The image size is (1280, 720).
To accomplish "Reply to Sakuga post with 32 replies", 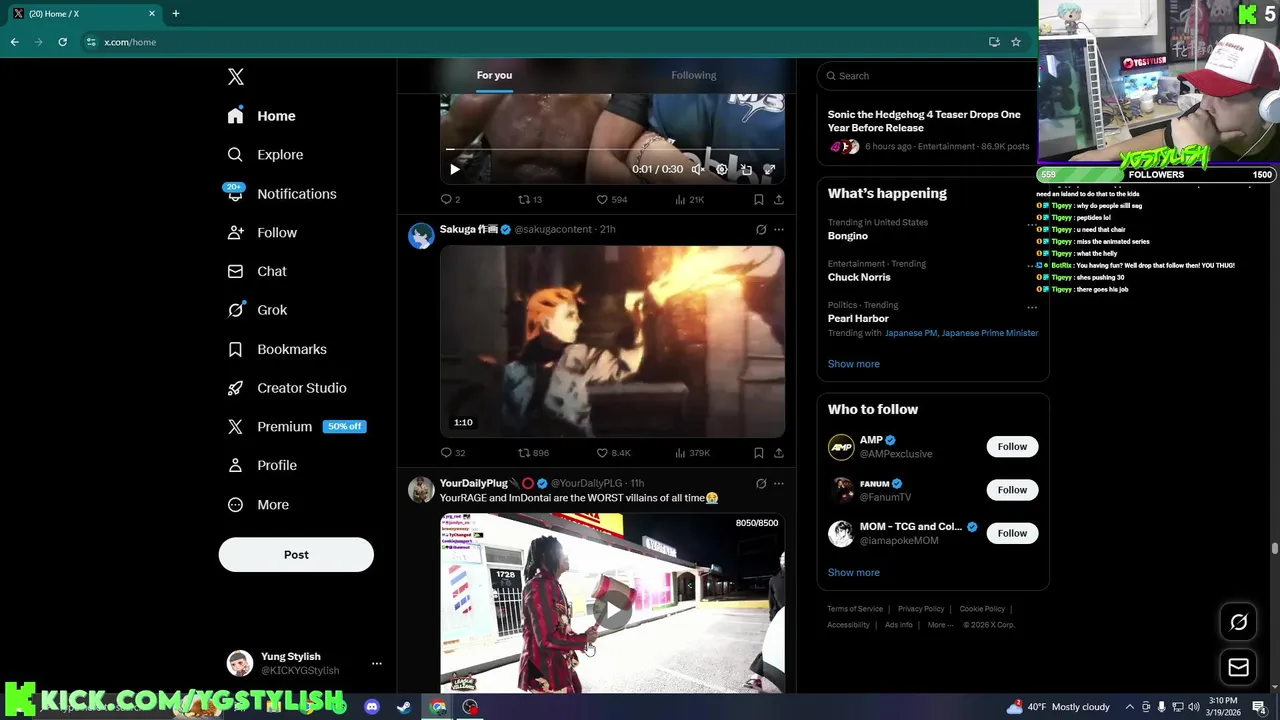I will point(453,452).
